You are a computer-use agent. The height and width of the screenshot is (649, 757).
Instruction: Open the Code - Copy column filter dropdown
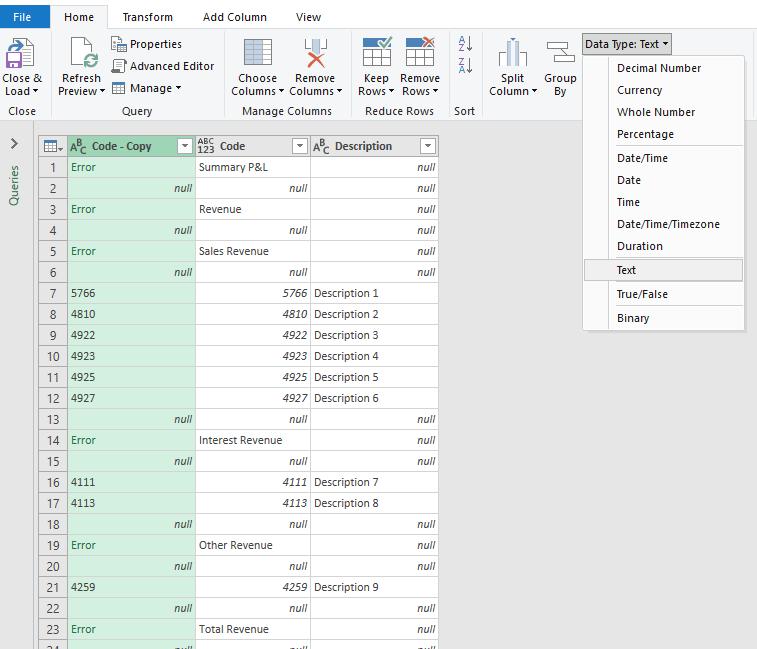coord(185,146)
